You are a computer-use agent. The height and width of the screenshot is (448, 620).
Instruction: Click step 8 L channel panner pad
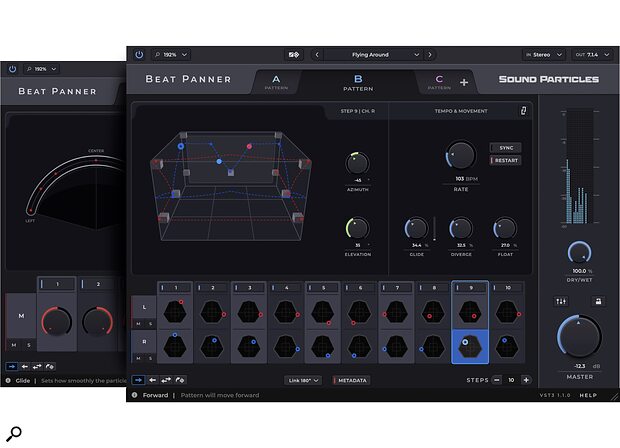click(x=433, y=312)
